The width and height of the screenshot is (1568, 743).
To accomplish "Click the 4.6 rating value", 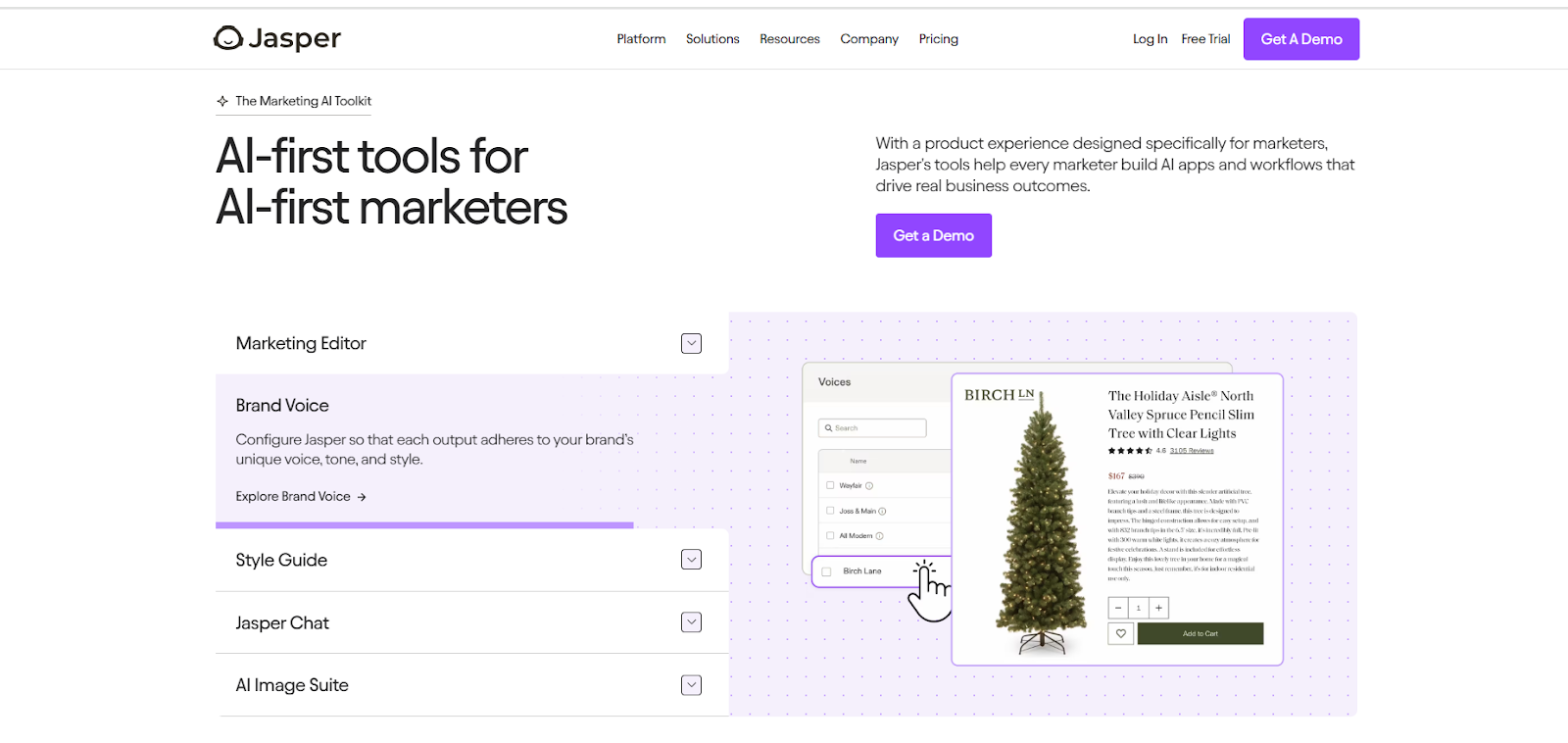I will [1161, 451].
